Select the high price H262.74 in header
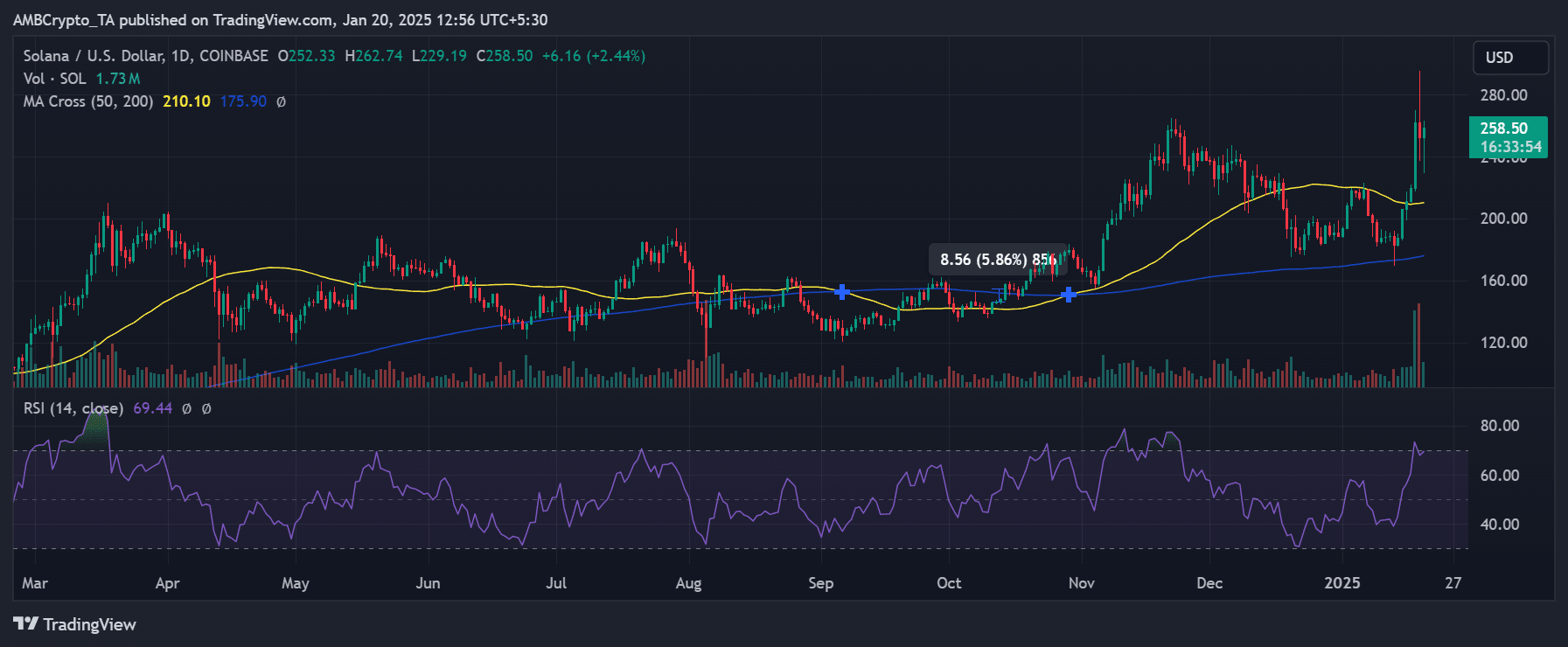1568x647 pixels. (374, 56)
